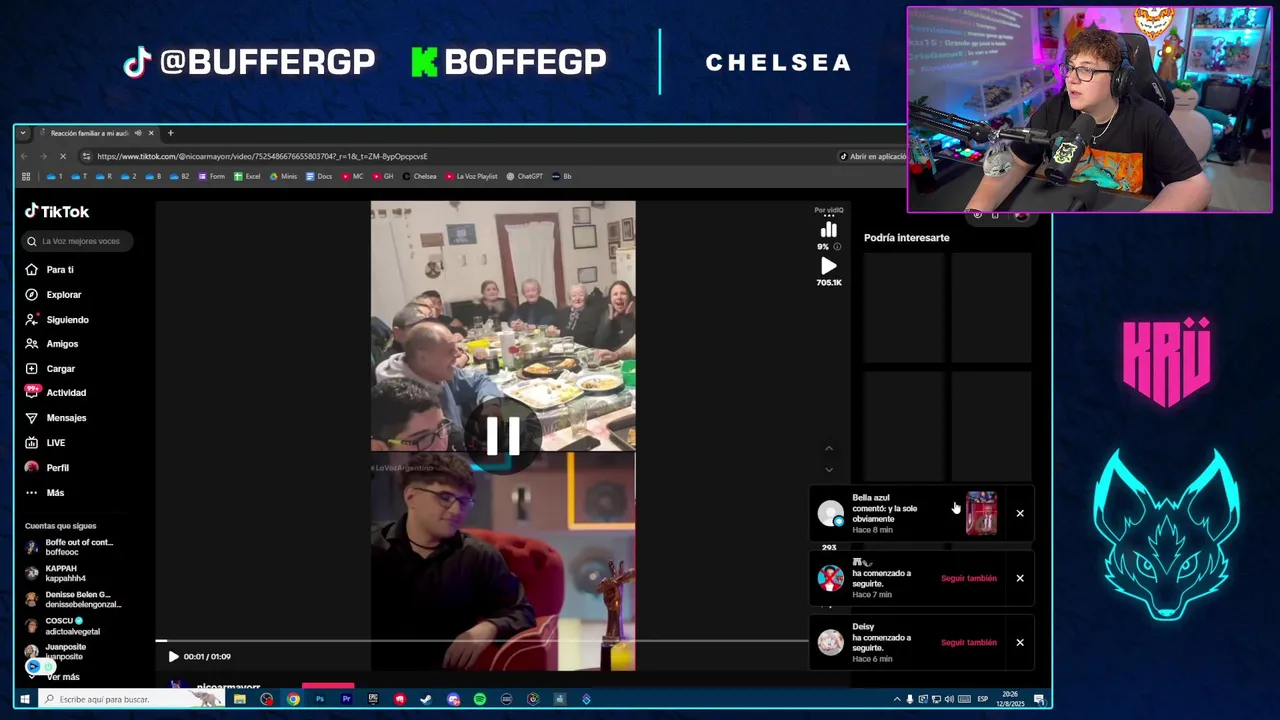Open COSCU followed account
Viewport: 1280px width, 720px height.
(x=62, y=626)
